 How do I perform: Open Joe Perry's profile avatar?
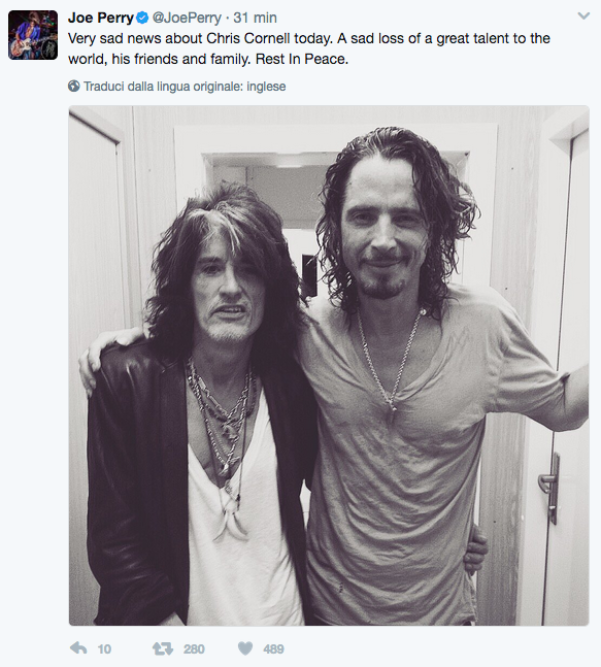coord(33,35)
